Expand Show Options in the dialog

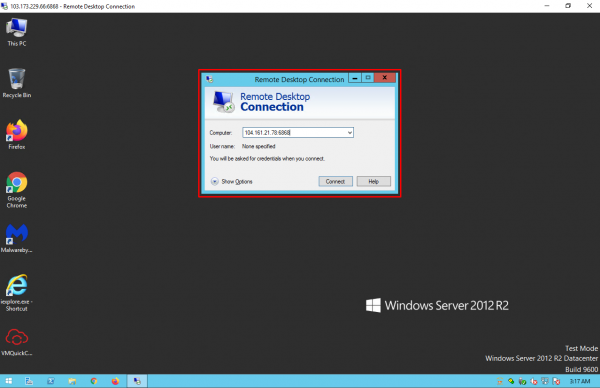pos(232,181)
